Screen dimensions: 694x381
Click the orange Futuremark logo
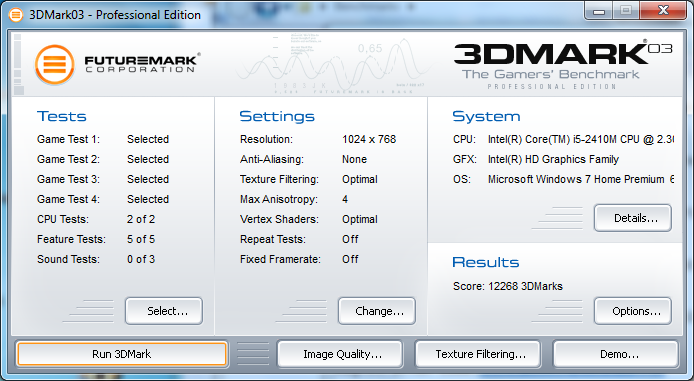pos(55,65)
